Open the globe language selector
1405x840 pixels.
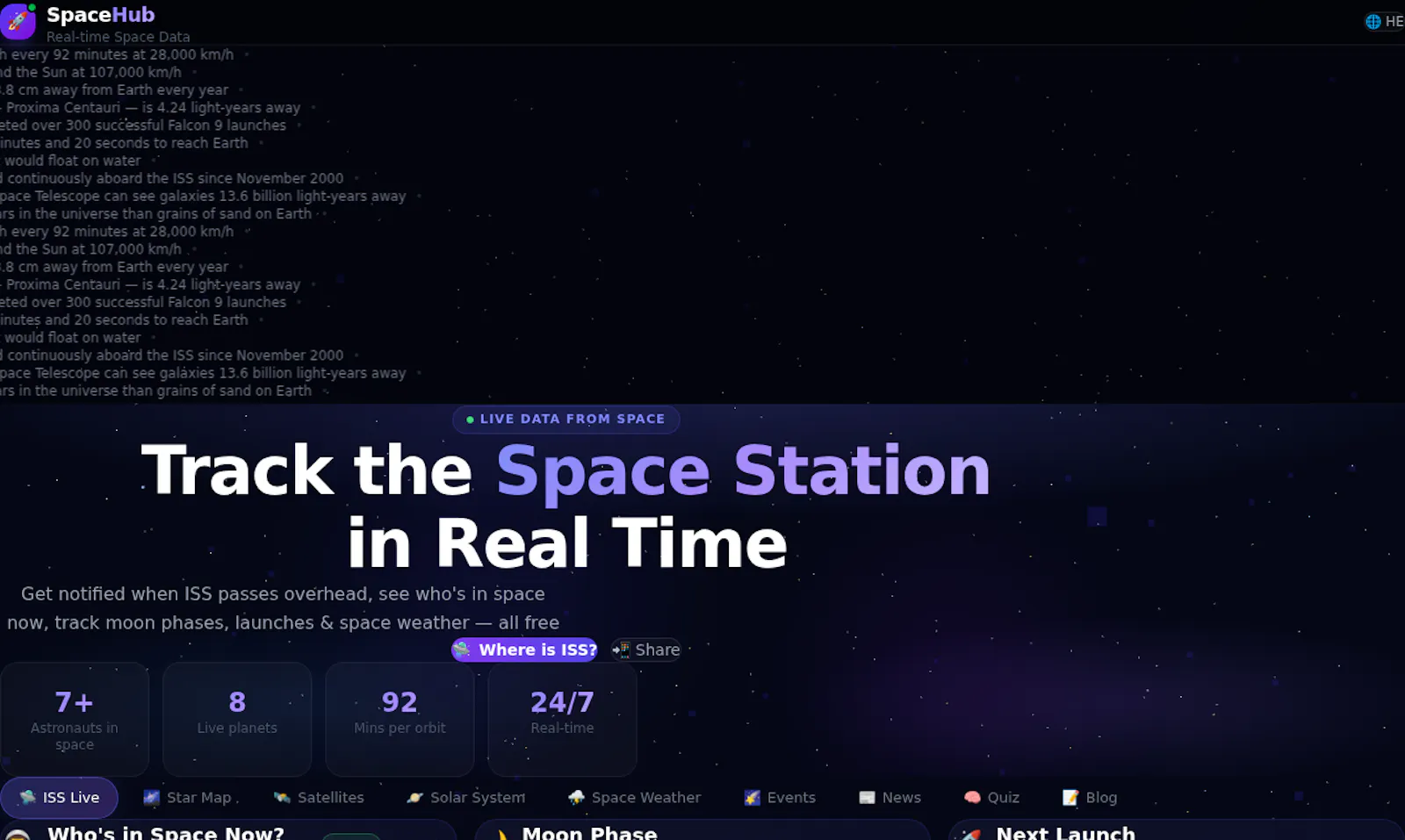(1385, 22)
